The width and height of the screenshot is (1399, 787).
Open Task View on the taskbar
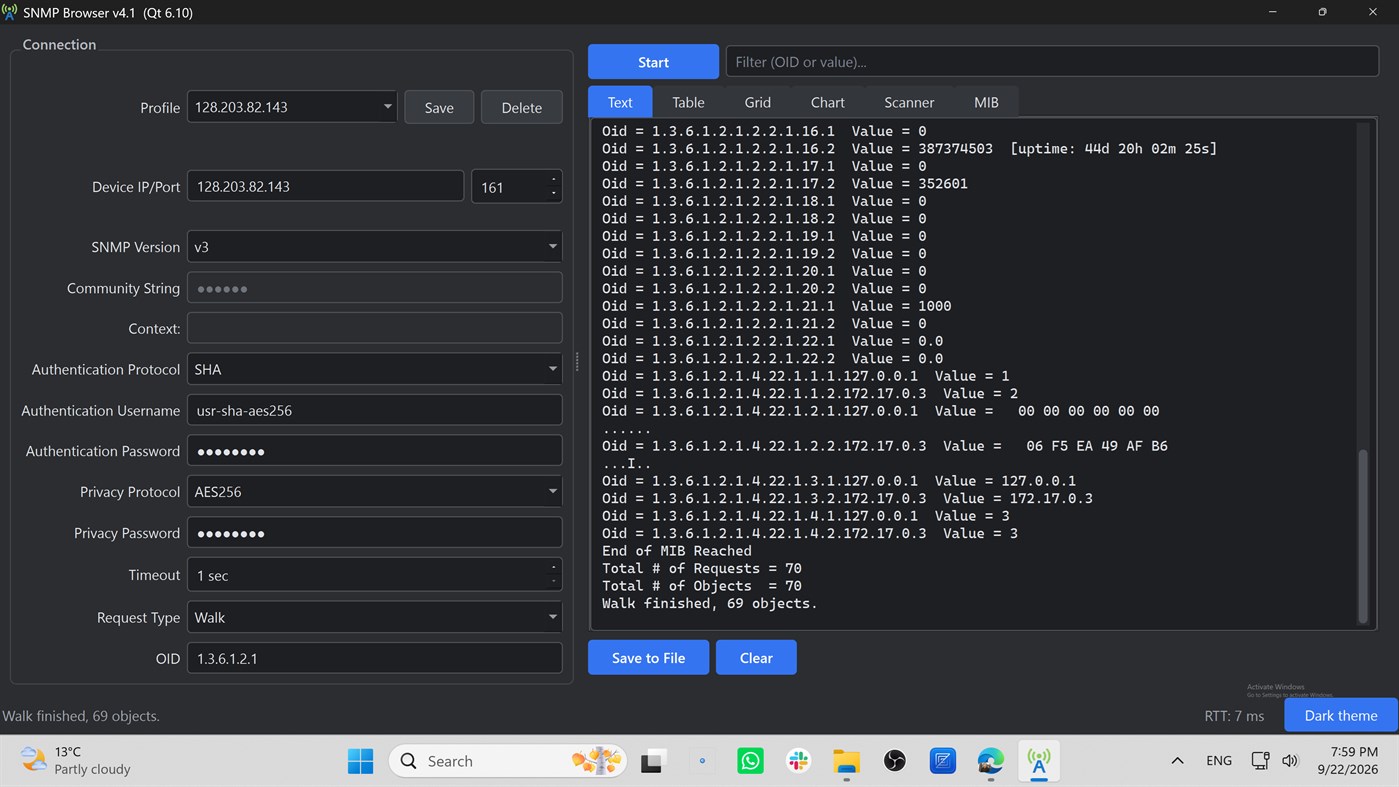coord(653,761)
